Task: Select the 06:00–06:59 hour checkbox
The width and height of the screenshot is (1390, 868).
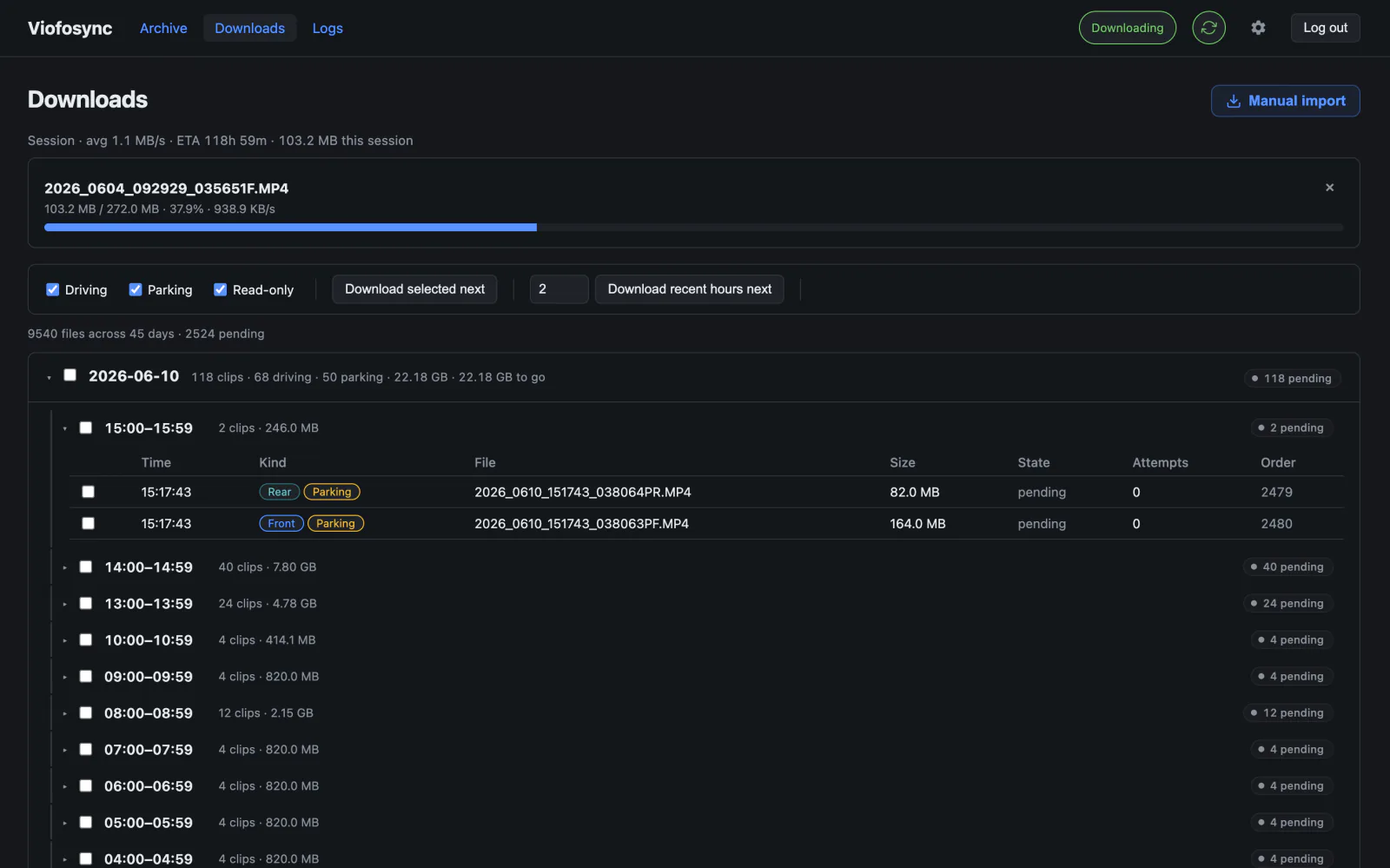Action: (x=86, y=785)
